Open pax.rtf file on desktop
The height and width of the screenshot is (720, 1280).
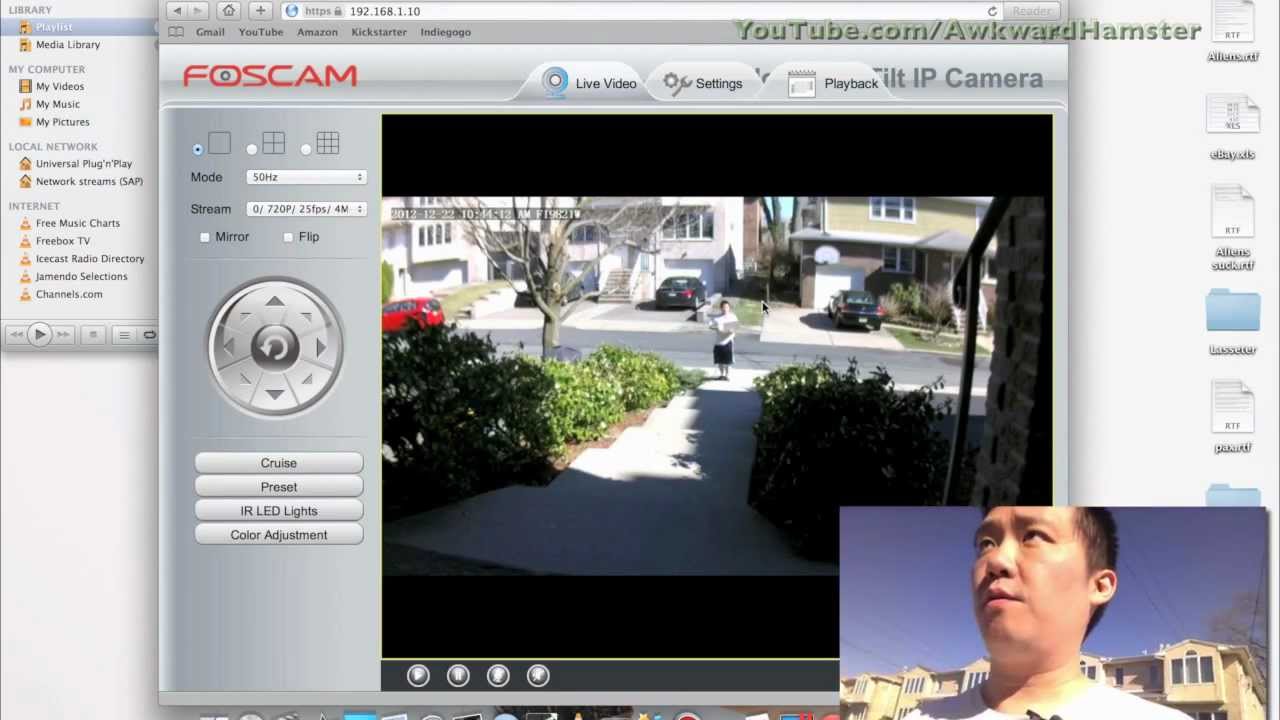point(1232,418)
